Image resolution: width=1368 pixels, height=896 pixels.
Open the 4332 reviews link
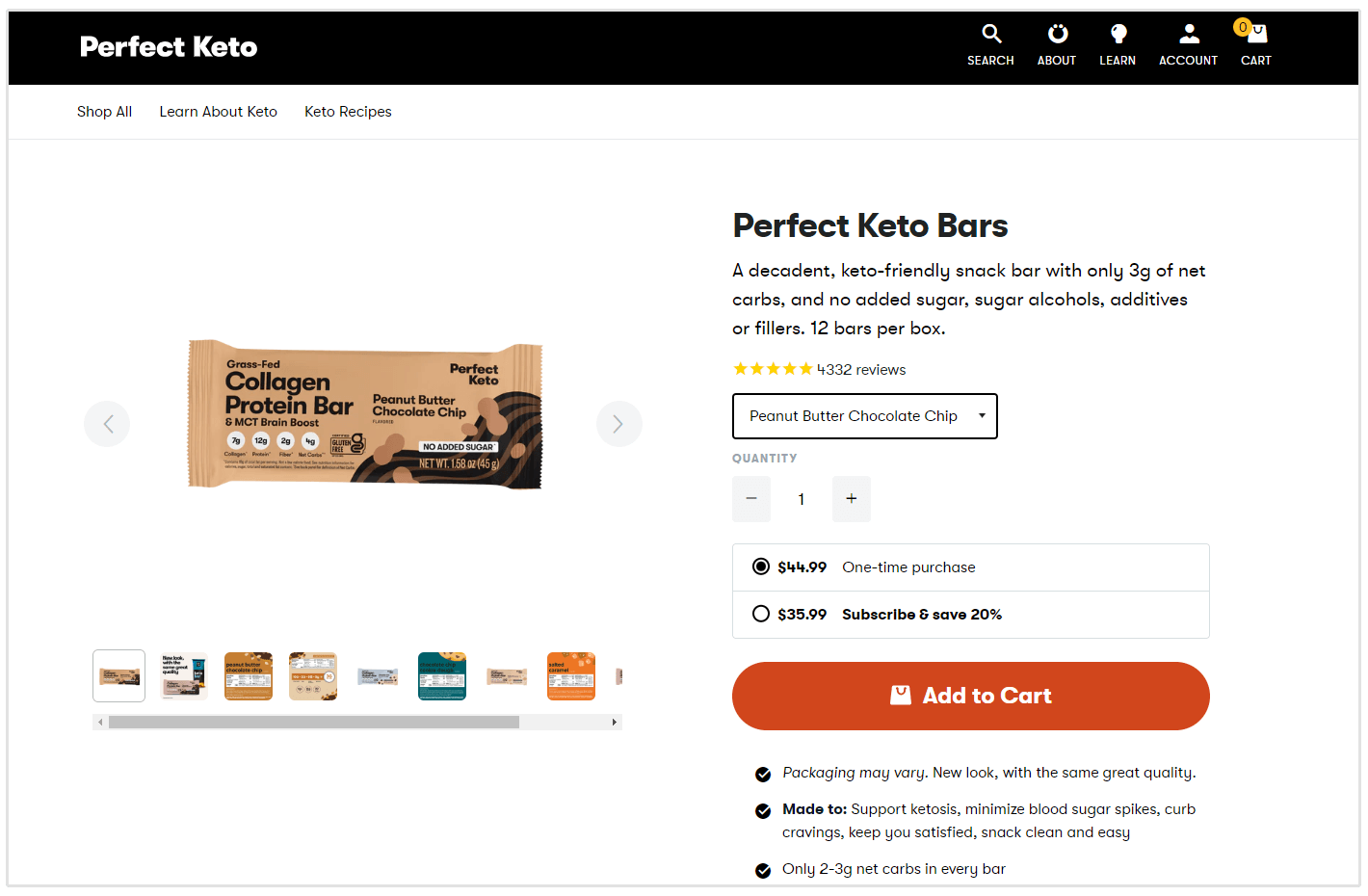(860, 369)
